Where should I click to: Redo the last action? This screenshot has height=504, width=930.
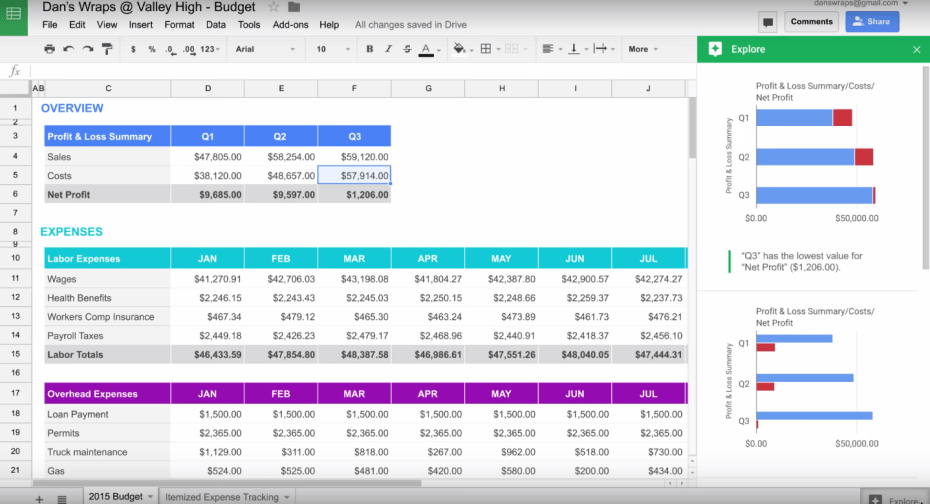tap(88, 49)
